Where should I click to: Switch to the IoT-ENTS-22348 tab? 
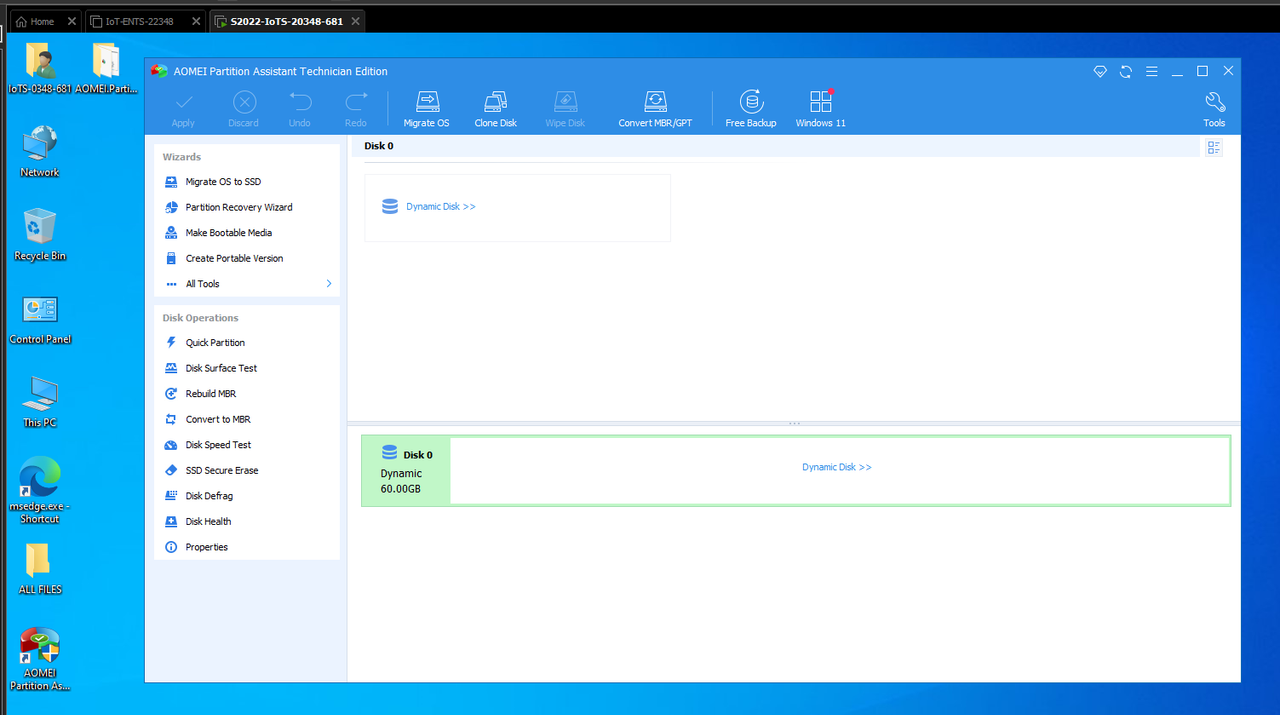(x=139, y=21)
